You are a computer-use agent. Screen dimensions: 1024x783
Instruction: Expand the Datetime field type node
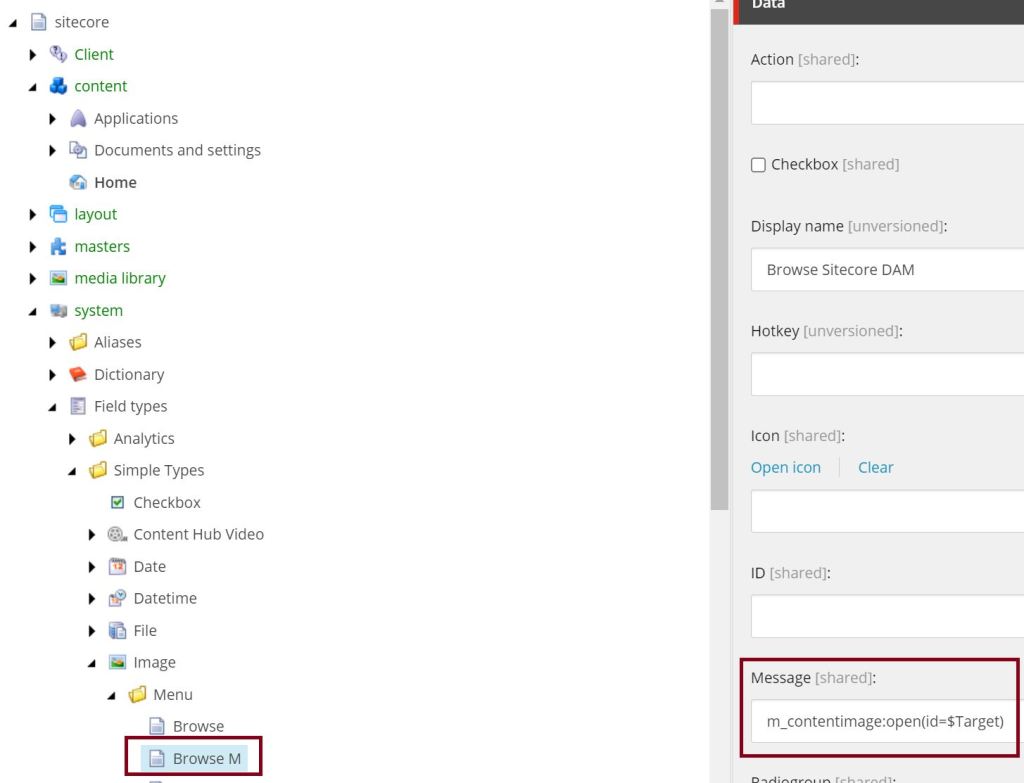[94, 598]
